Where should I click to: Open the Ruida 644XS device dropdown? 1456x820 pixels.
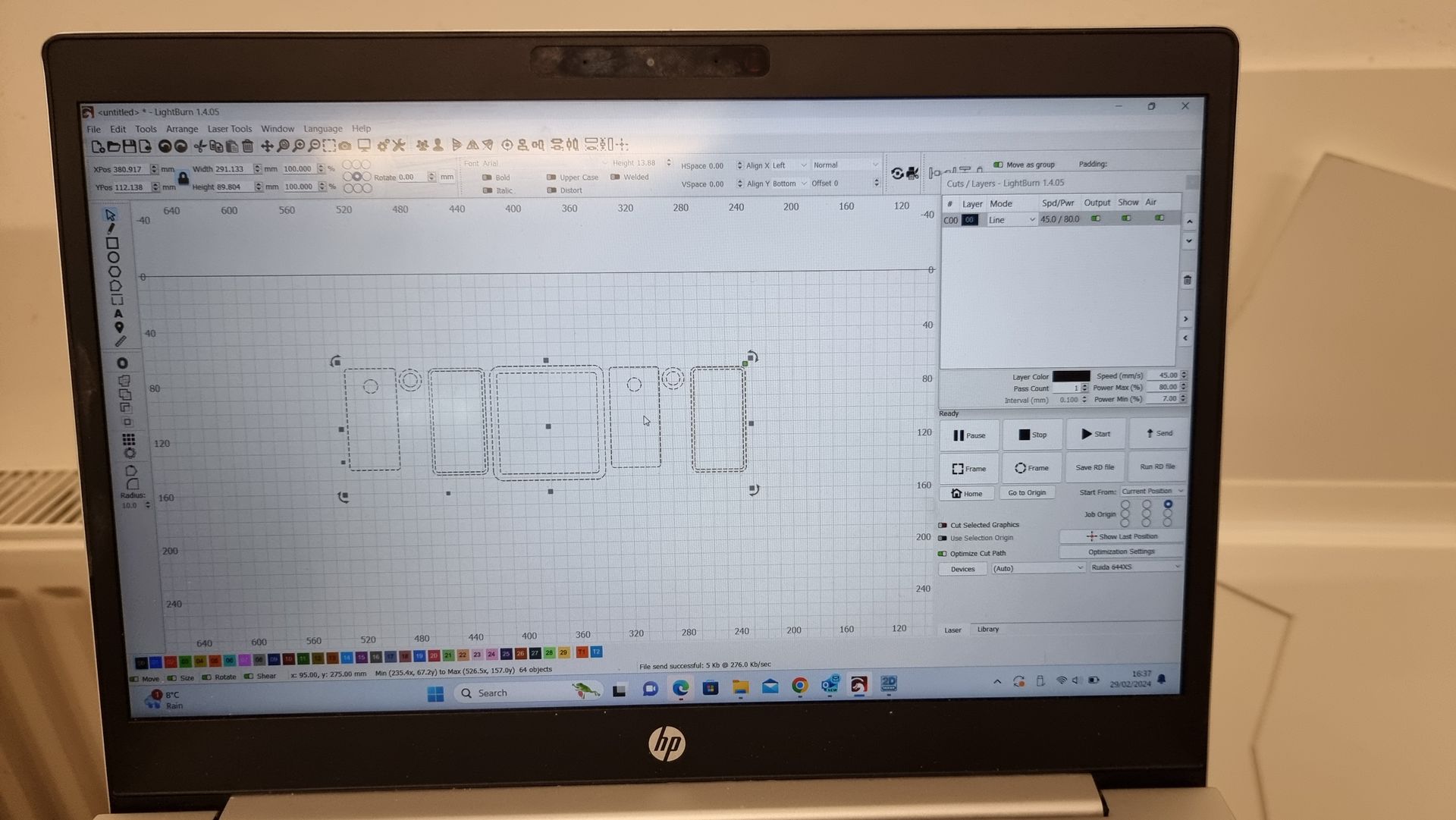point(1135,567)
